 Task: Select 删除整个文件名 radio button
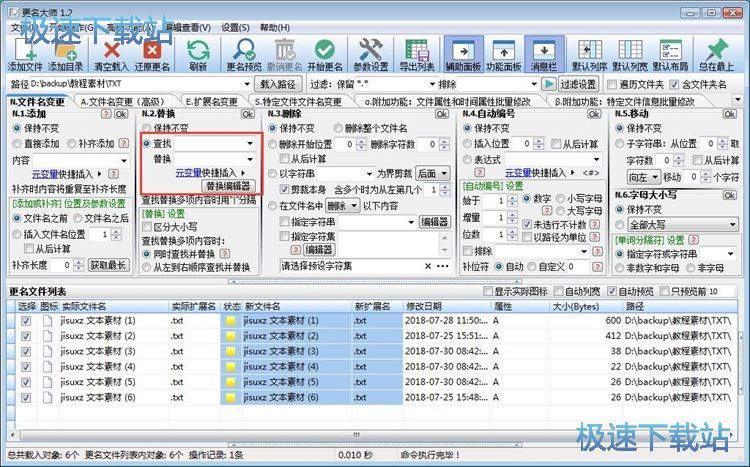pyautogui.click(x=339, y=128)
